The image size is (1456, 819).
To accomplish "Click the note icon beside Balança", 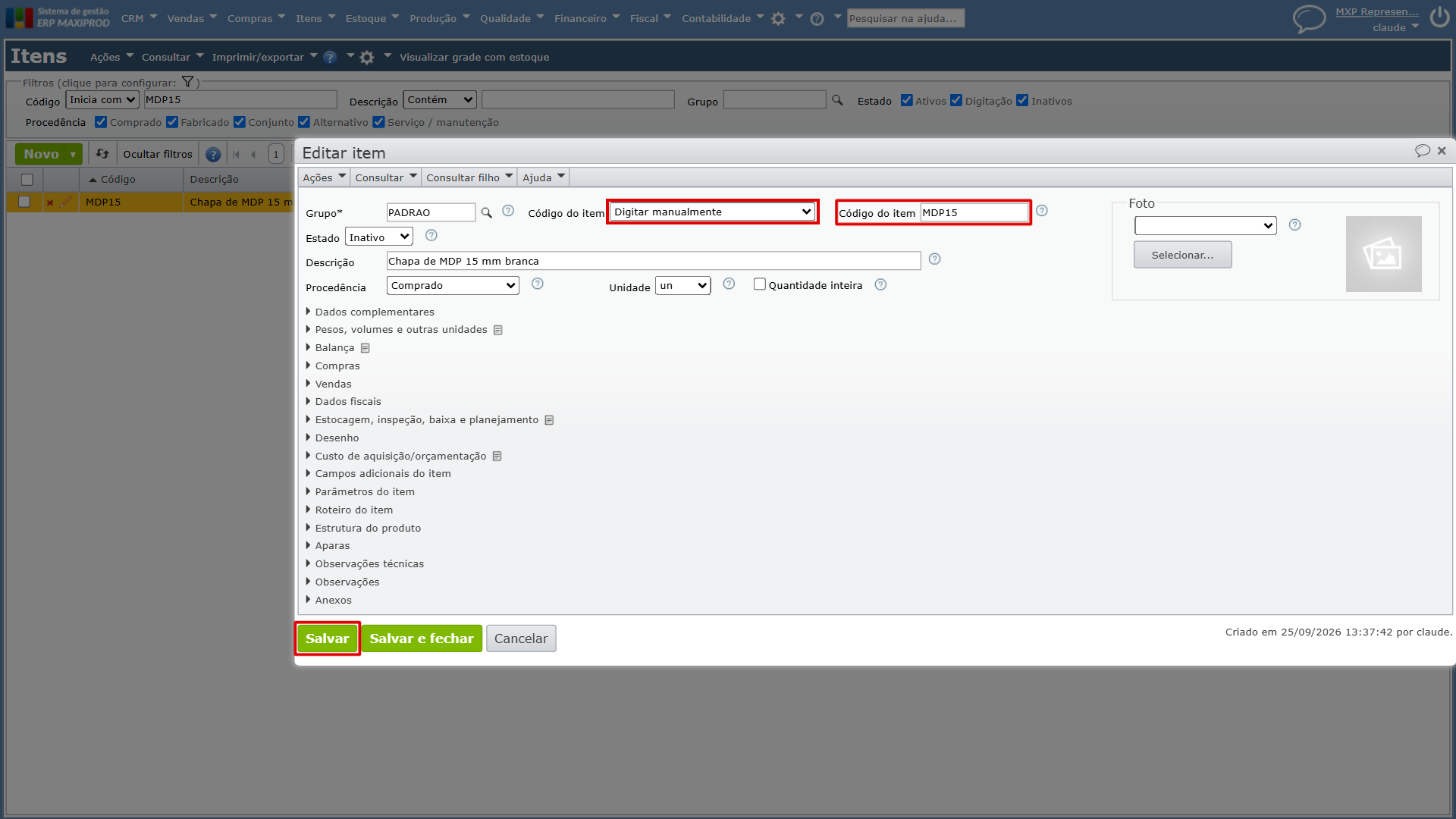I will point(365,348).
